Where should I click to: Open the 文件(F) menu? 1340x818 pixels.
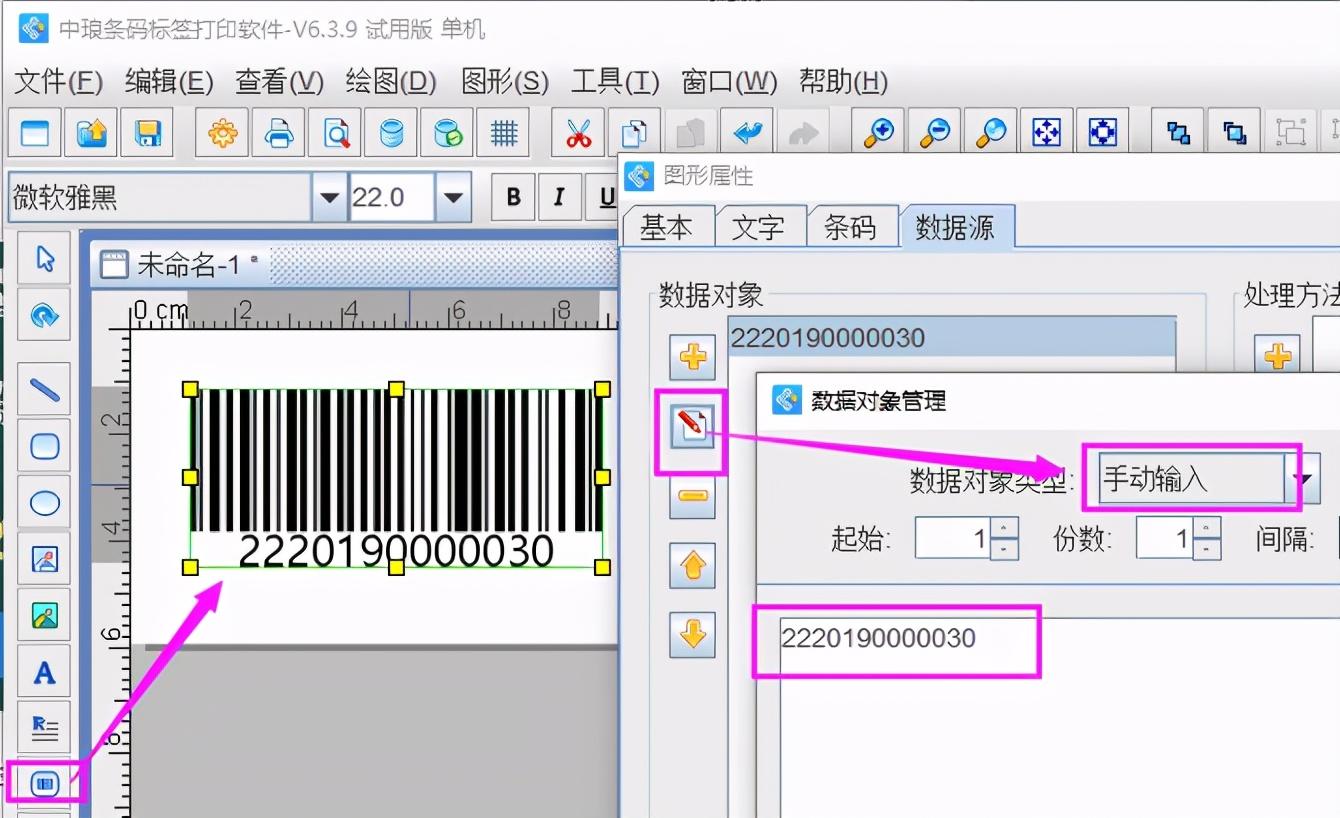59,82
